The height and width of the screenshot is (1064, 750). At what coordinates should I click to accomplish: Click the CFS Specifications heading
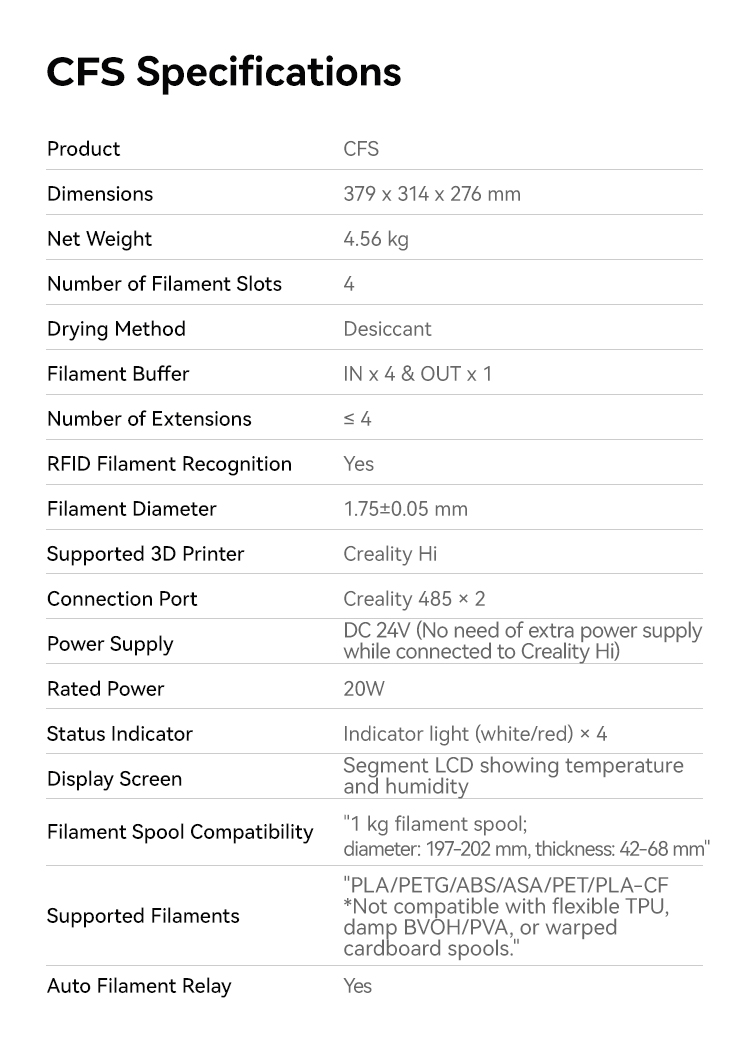tap(224, 71)
